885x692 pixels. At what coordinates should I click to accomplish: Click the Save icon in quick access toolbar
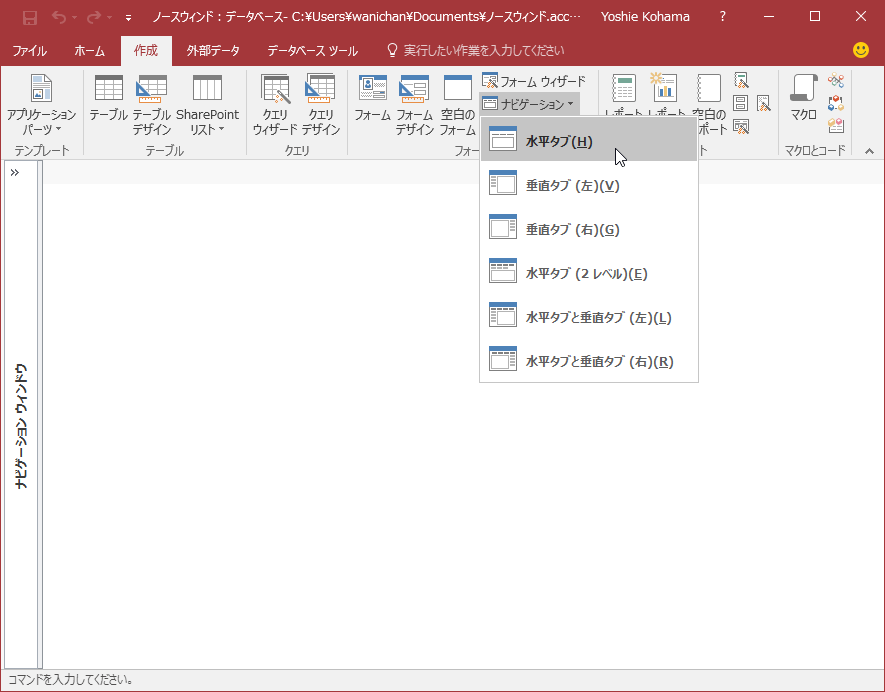(x=29, y=17)
